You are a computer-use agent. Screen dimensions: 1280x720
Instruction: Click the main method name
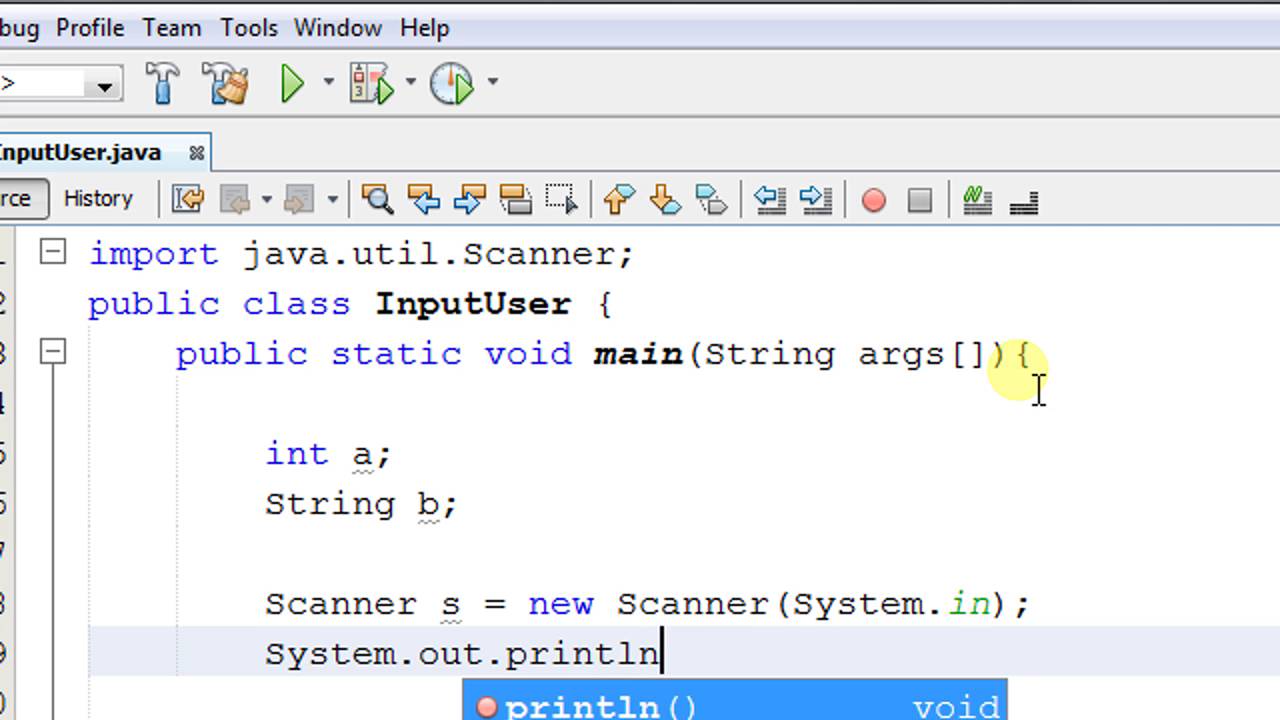tap(638, 354)
